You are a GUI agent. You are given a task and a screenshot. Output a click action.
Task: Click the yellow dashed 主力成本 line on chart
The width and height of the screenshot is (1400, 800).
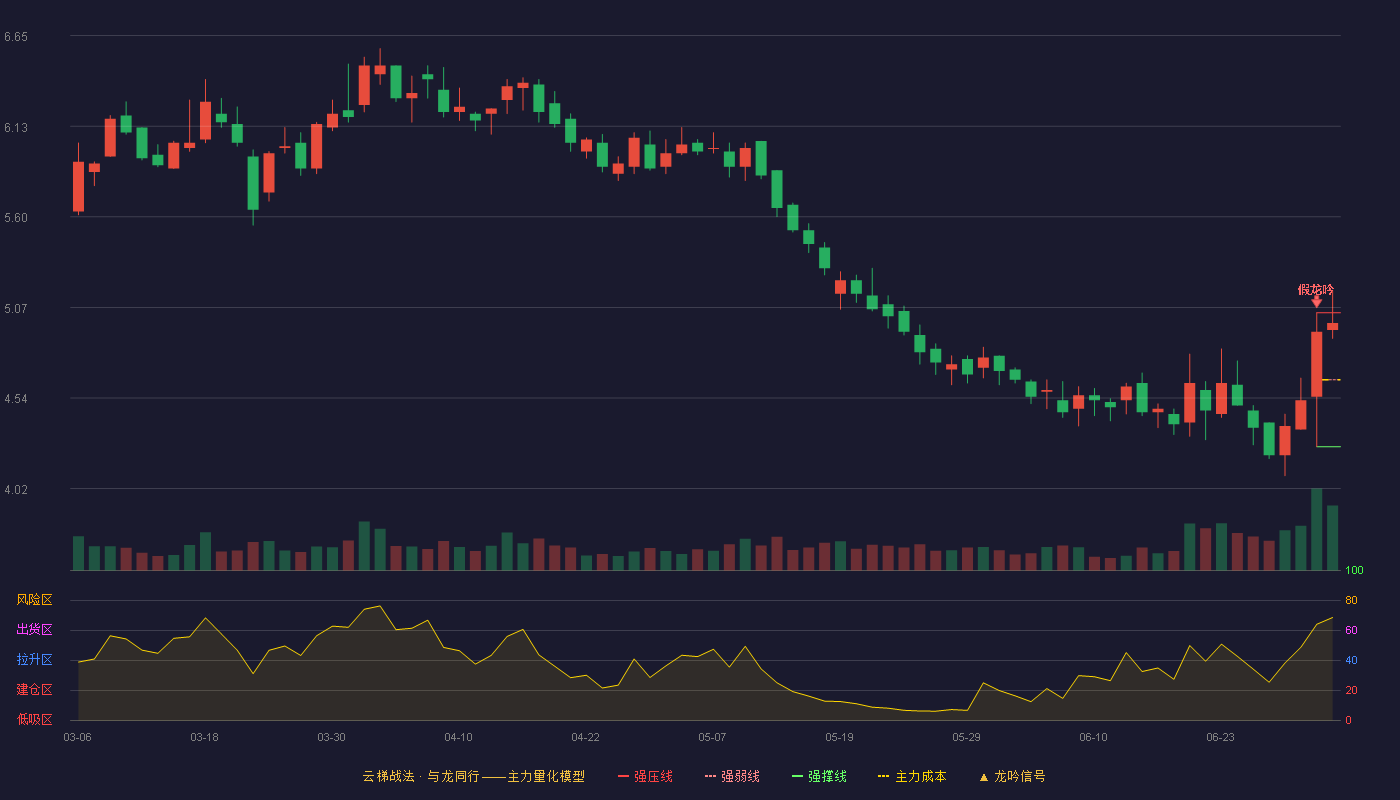[1331, 380]
